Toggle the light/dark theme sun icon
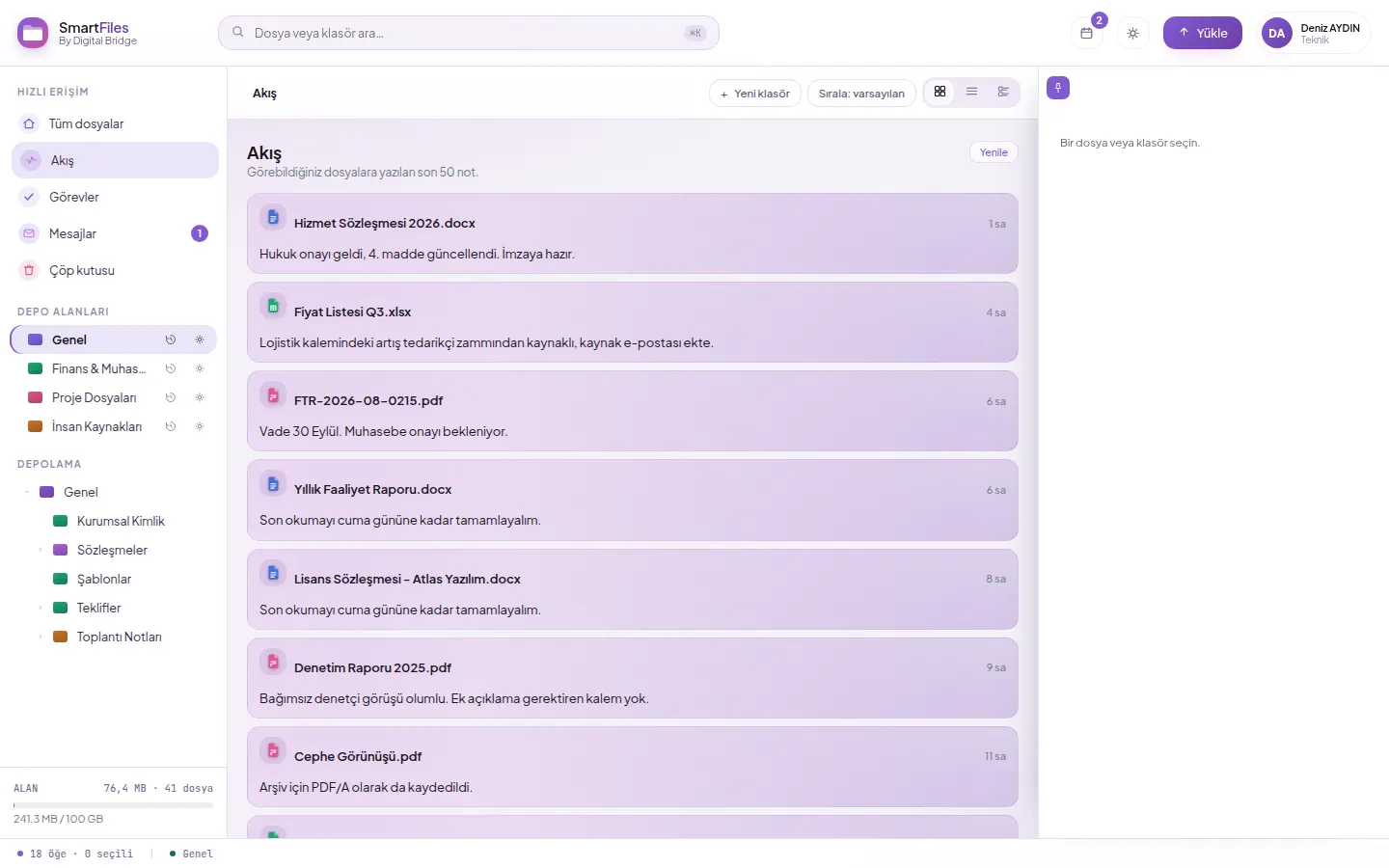This screenshot has height=868, width=1389. [x=1132, y=33]
